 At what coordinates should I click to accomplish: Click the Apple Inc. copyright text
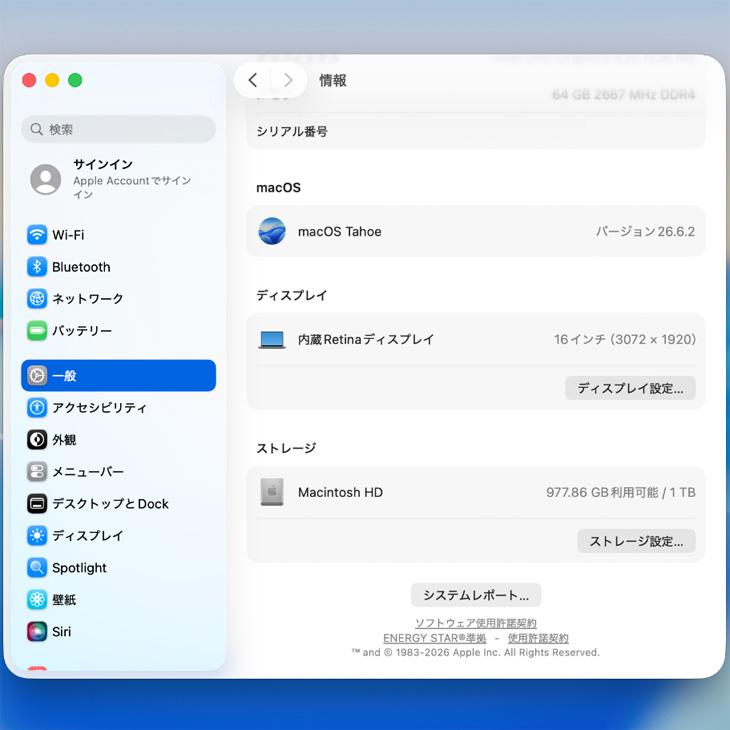(476, 652)
